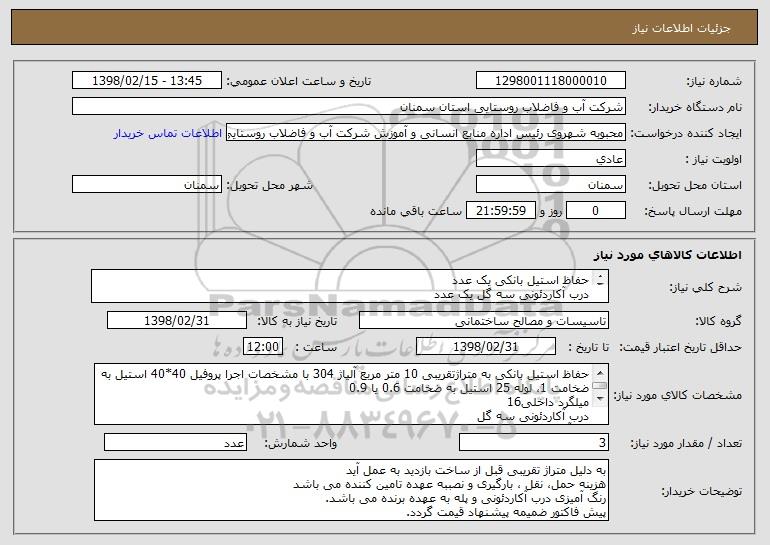This screenshot has height=545, width=770.
Task: Click the price validity date field 1398/02/31
Action: 486,347
